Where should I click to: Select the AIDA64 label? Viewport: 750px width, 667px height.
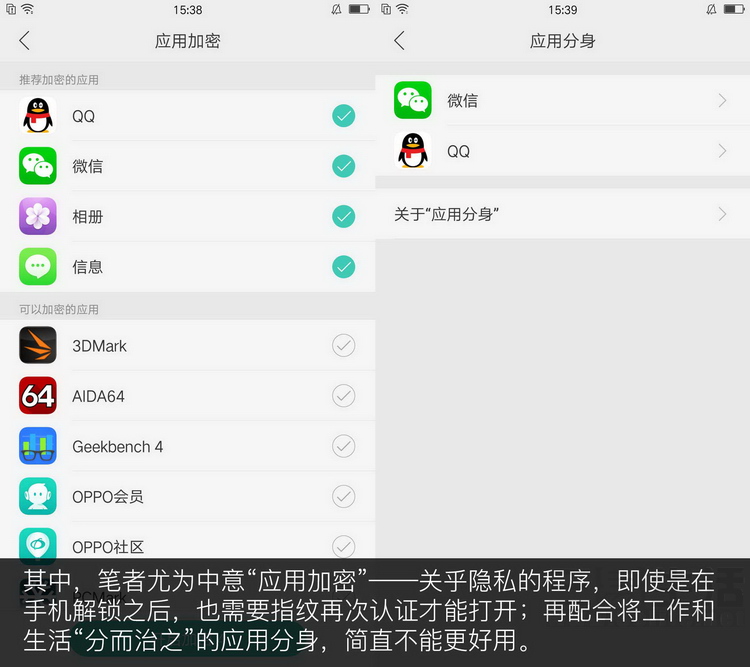[98, 396]
